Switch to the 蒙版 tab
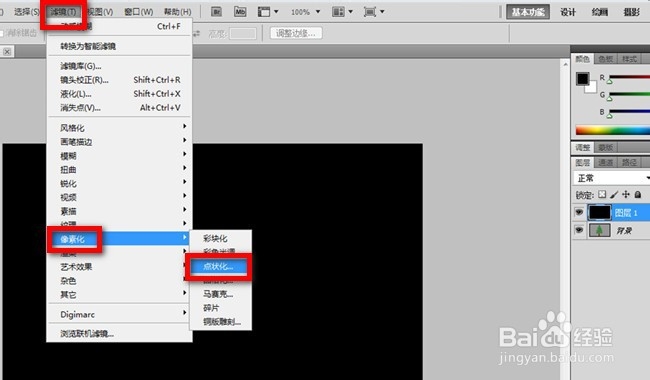This screenshot has width=650, height=380. click(x=606, y=147)
